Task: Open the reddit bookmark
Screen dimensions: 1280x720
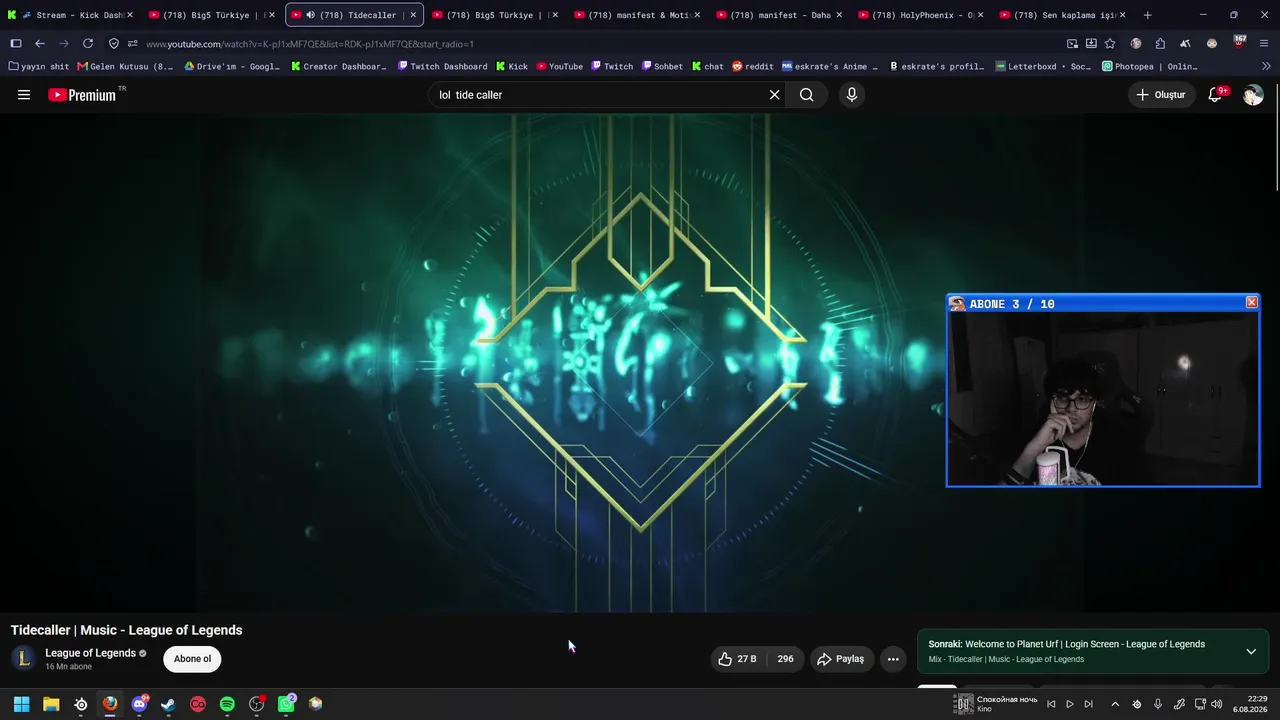Action: [x=753, y=67]
